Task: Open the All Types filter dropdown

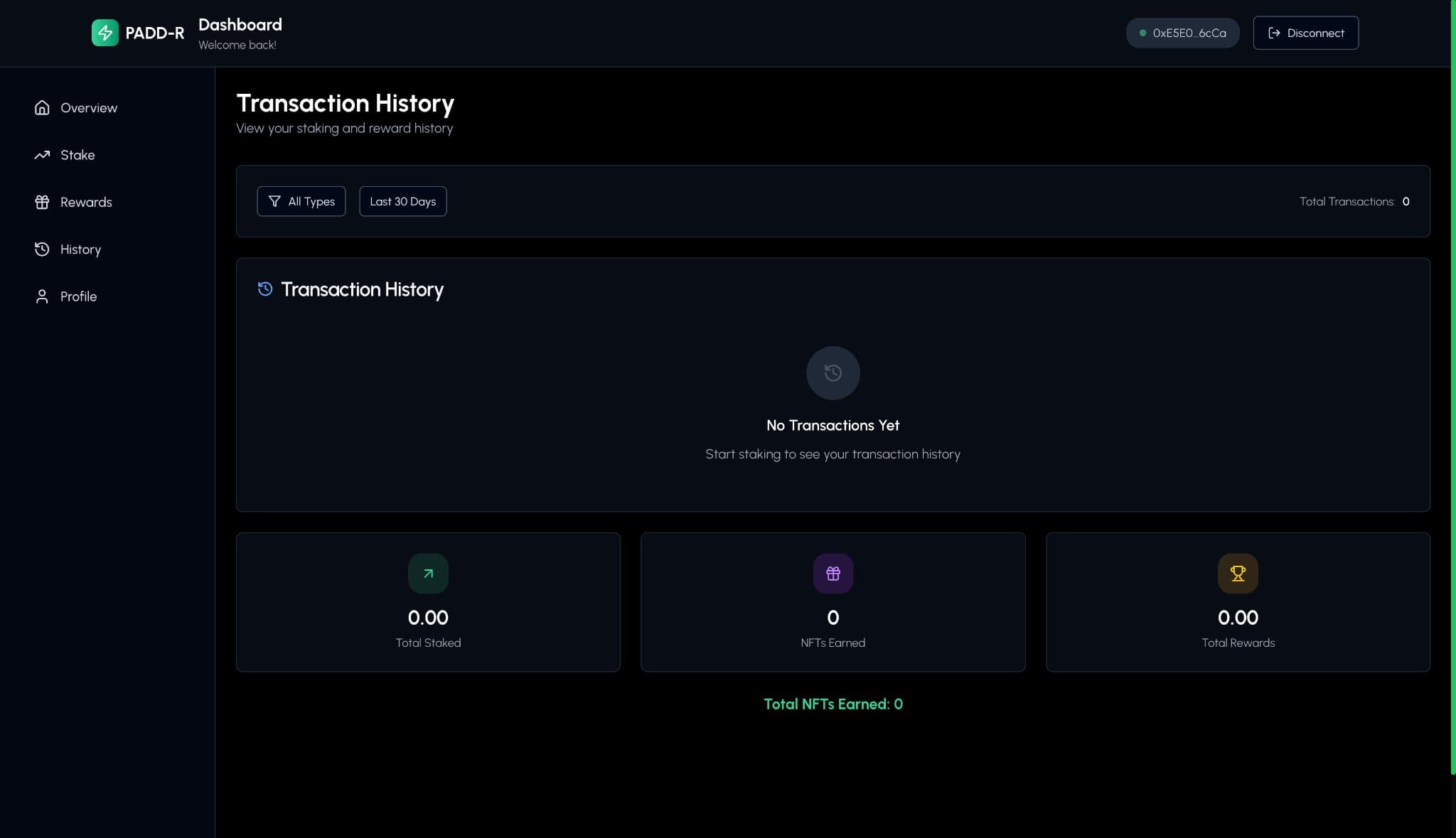Action: tap(301, 201)
